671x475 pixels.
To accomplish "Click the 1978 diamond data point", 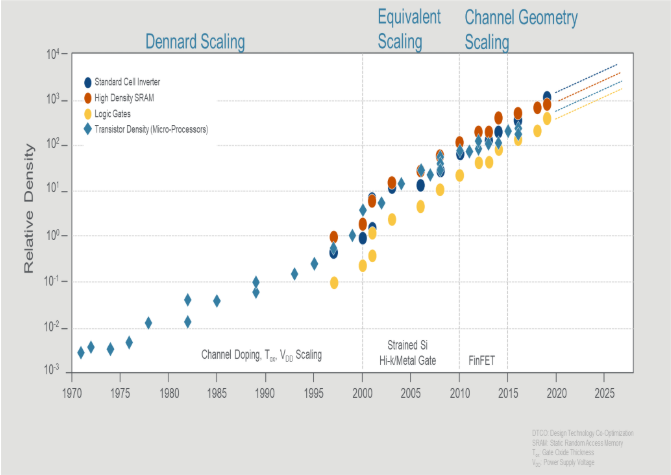I will [x=148, y=323].
